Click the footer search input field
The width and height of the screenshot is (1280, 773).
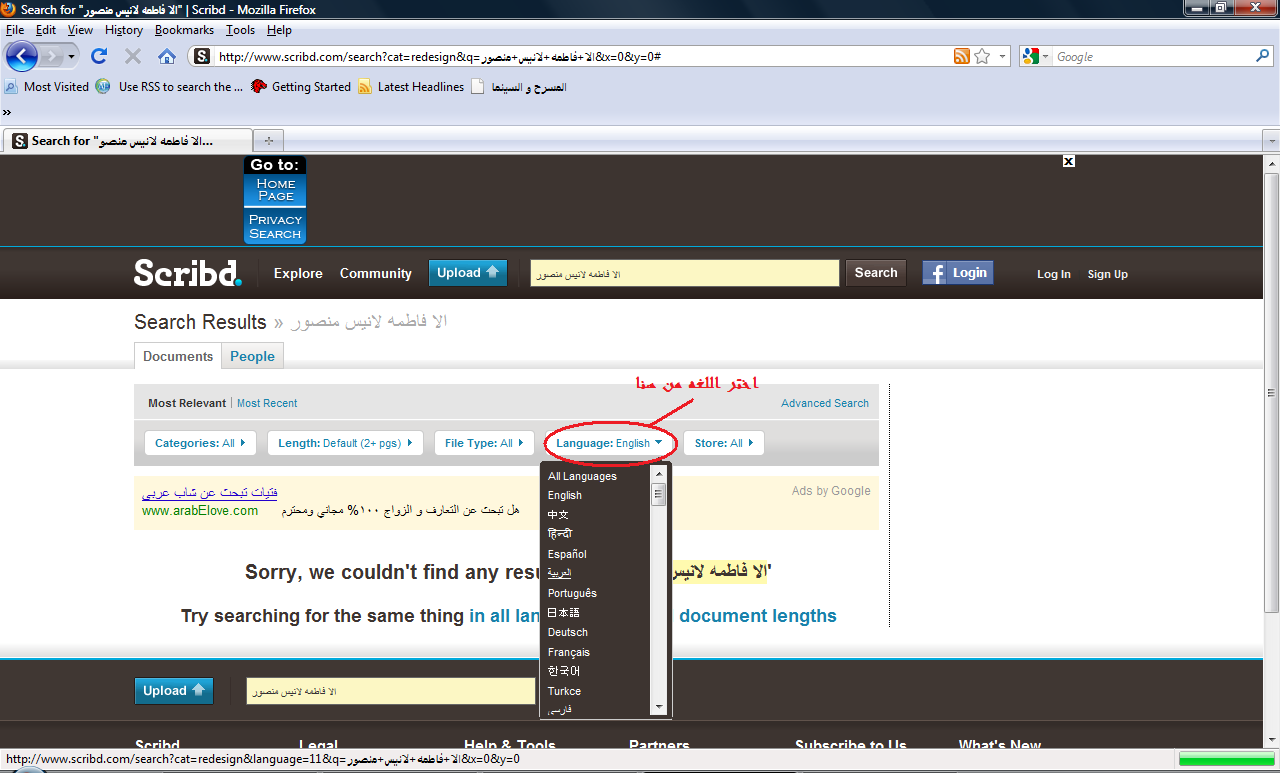pos(391,691)
